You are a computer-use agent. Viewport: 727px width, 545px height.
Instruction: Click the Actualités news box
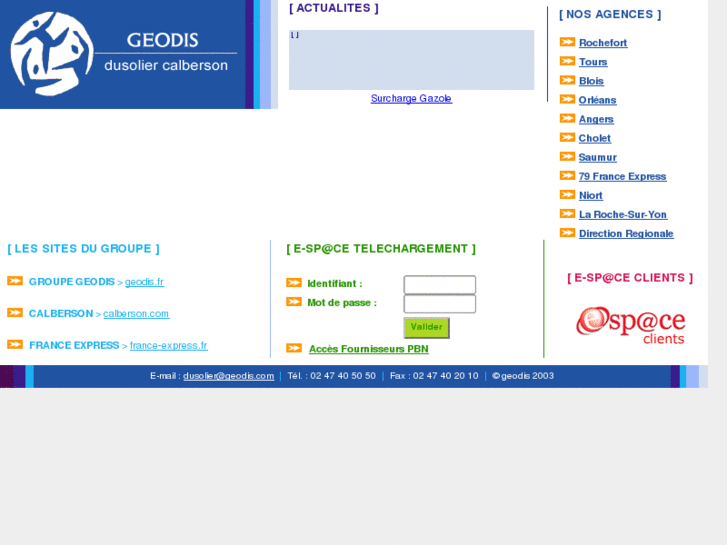coord(411,60)
